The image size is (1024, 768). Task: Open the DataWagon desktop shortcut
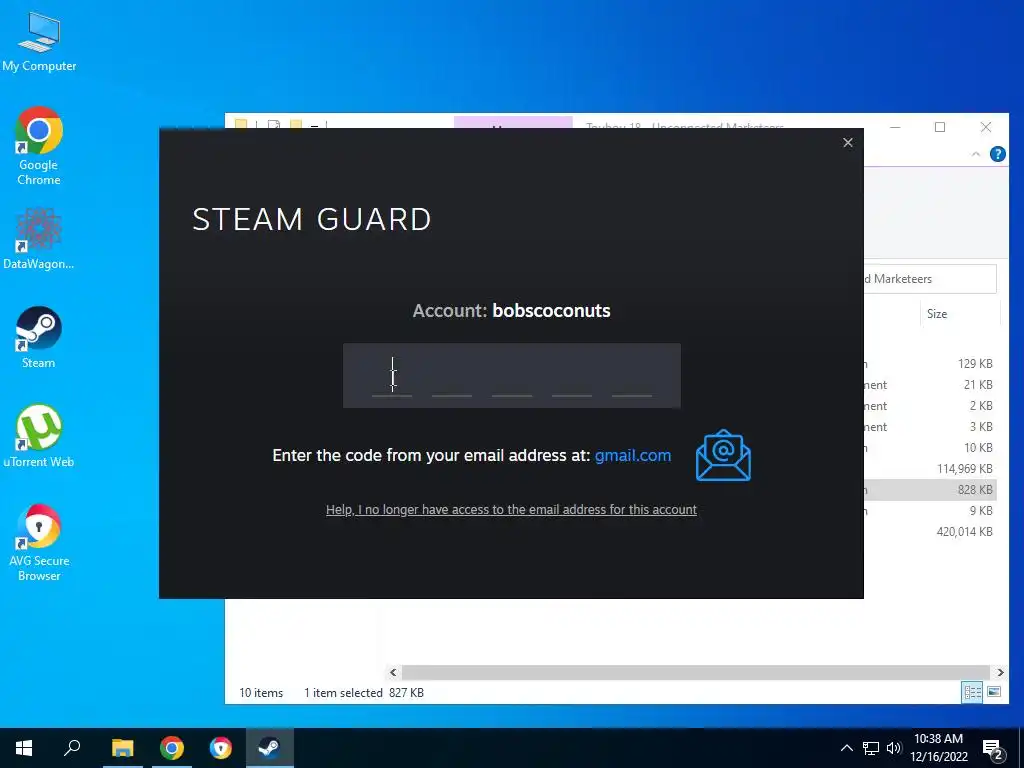(39, 238)
